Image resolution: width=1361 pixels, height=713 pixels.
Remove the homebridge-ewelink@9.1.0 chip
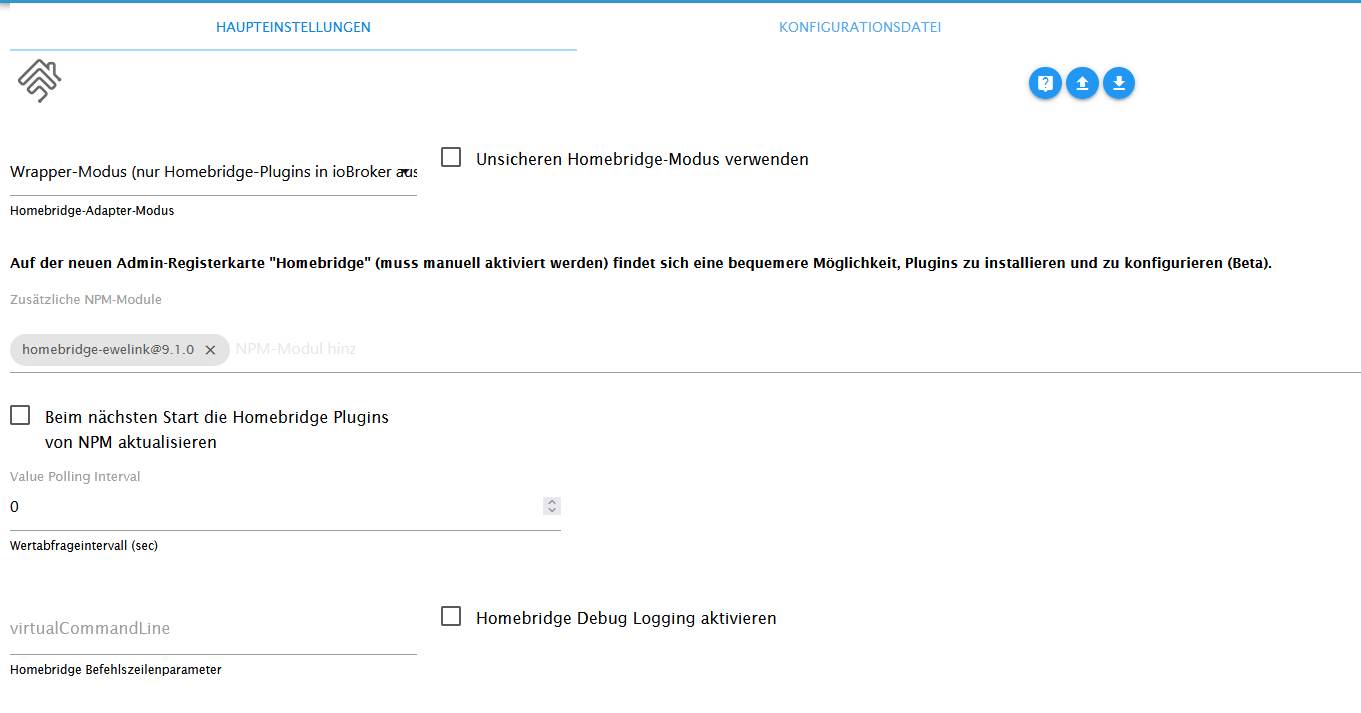[x=210, y=350]
